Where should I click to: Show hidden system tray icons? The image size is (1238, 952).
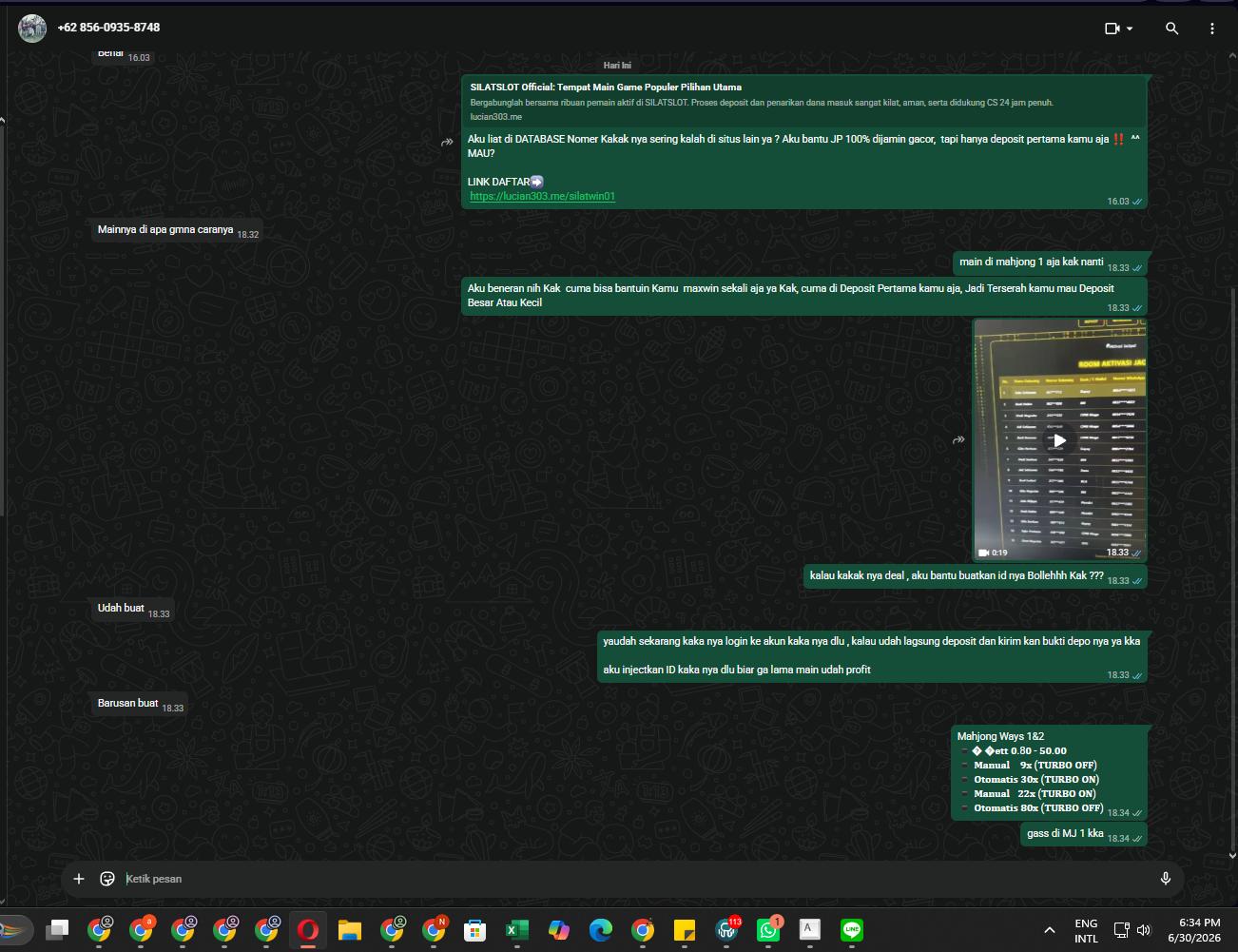[1049, 930]
